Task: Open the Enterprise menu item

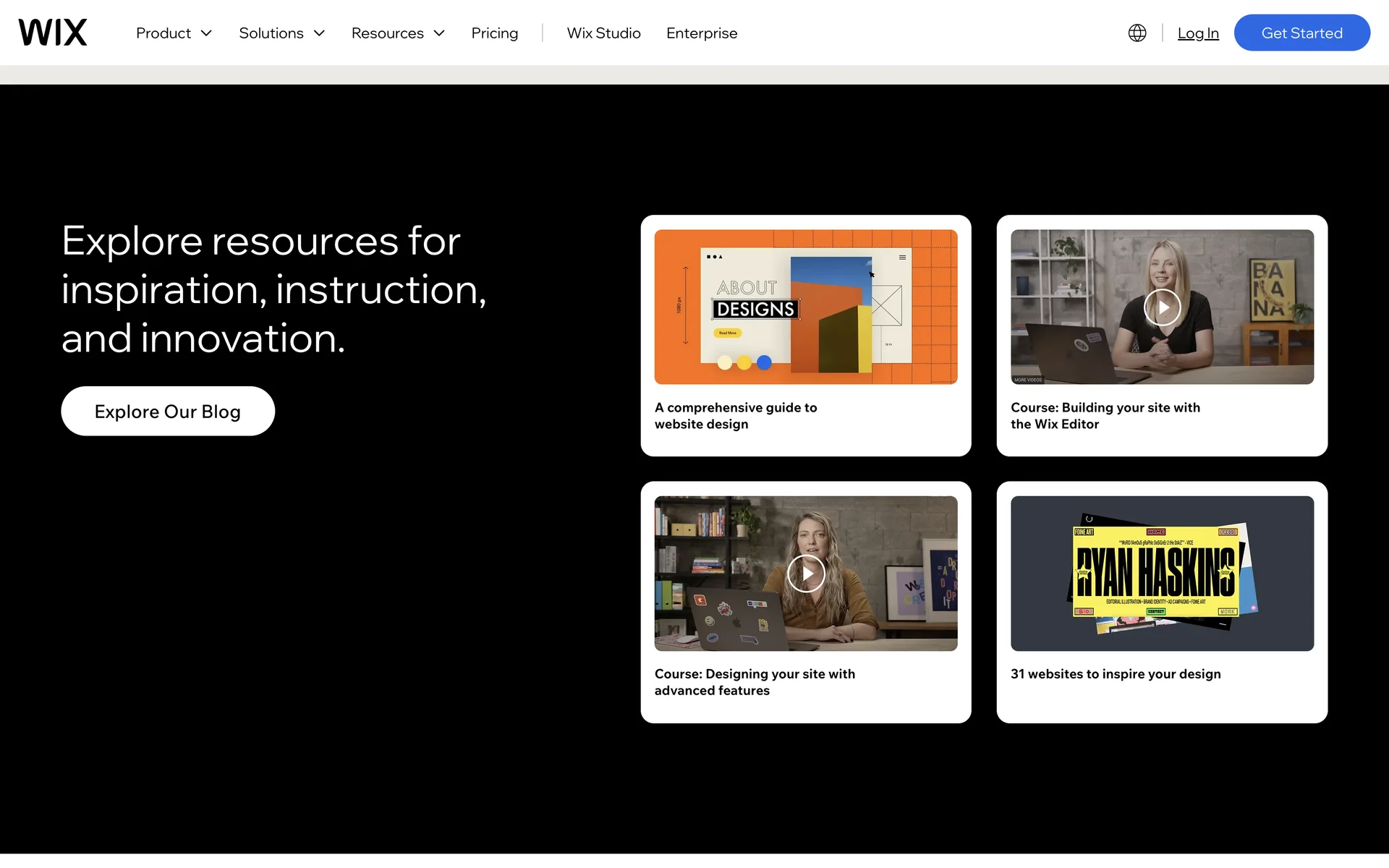Action: point(701,33)
